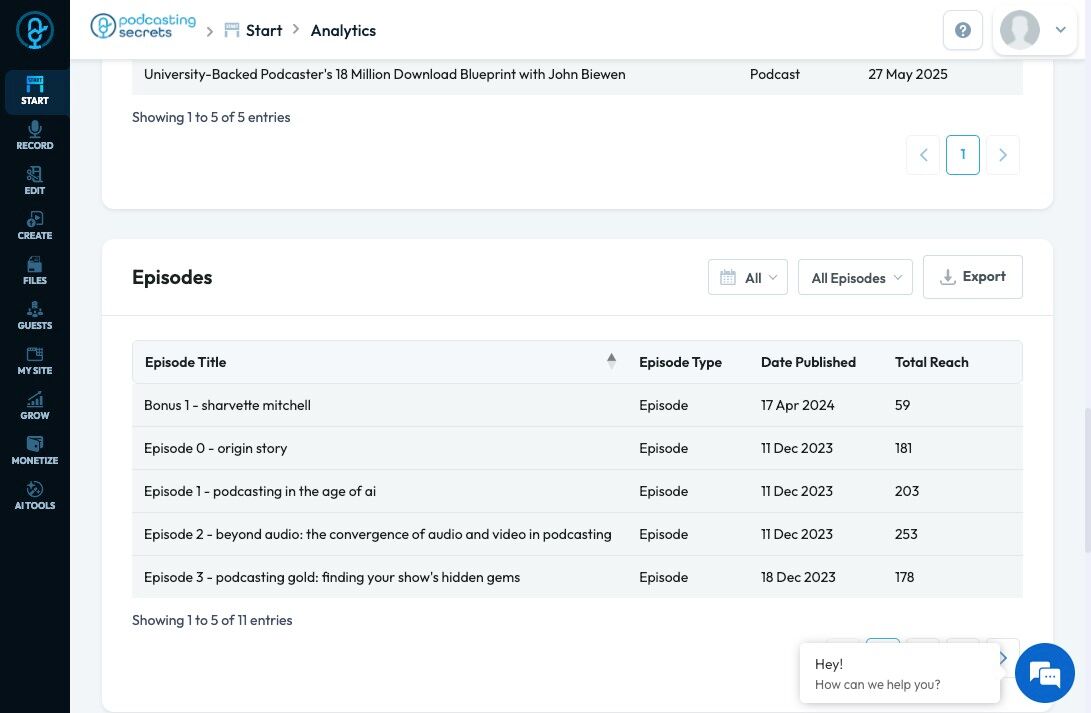Open the Edit section in sidebar

tap(35, 181)
